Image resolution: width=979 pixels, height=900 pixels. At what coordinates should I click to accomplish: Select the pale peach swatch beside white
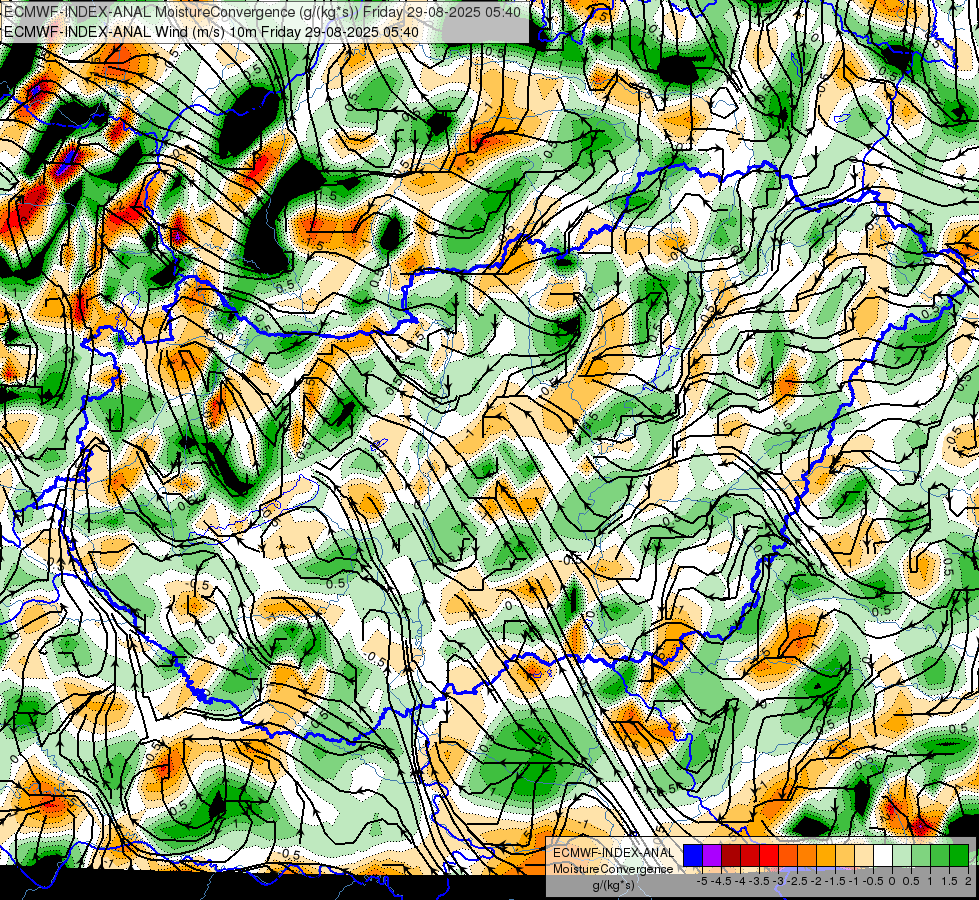(x=864, y=855)
